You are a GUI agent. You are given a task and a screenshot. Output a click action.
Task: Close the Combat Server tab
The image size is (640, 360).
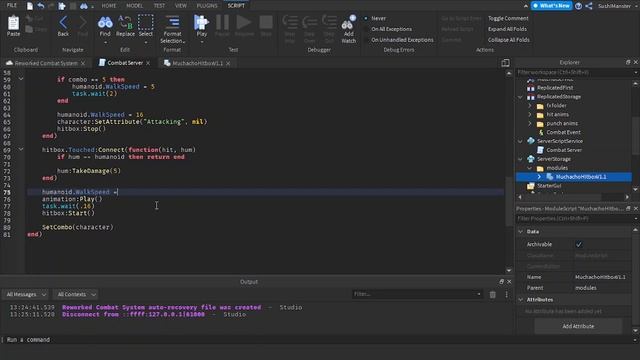pyautogui.click(x=148, y=63)
